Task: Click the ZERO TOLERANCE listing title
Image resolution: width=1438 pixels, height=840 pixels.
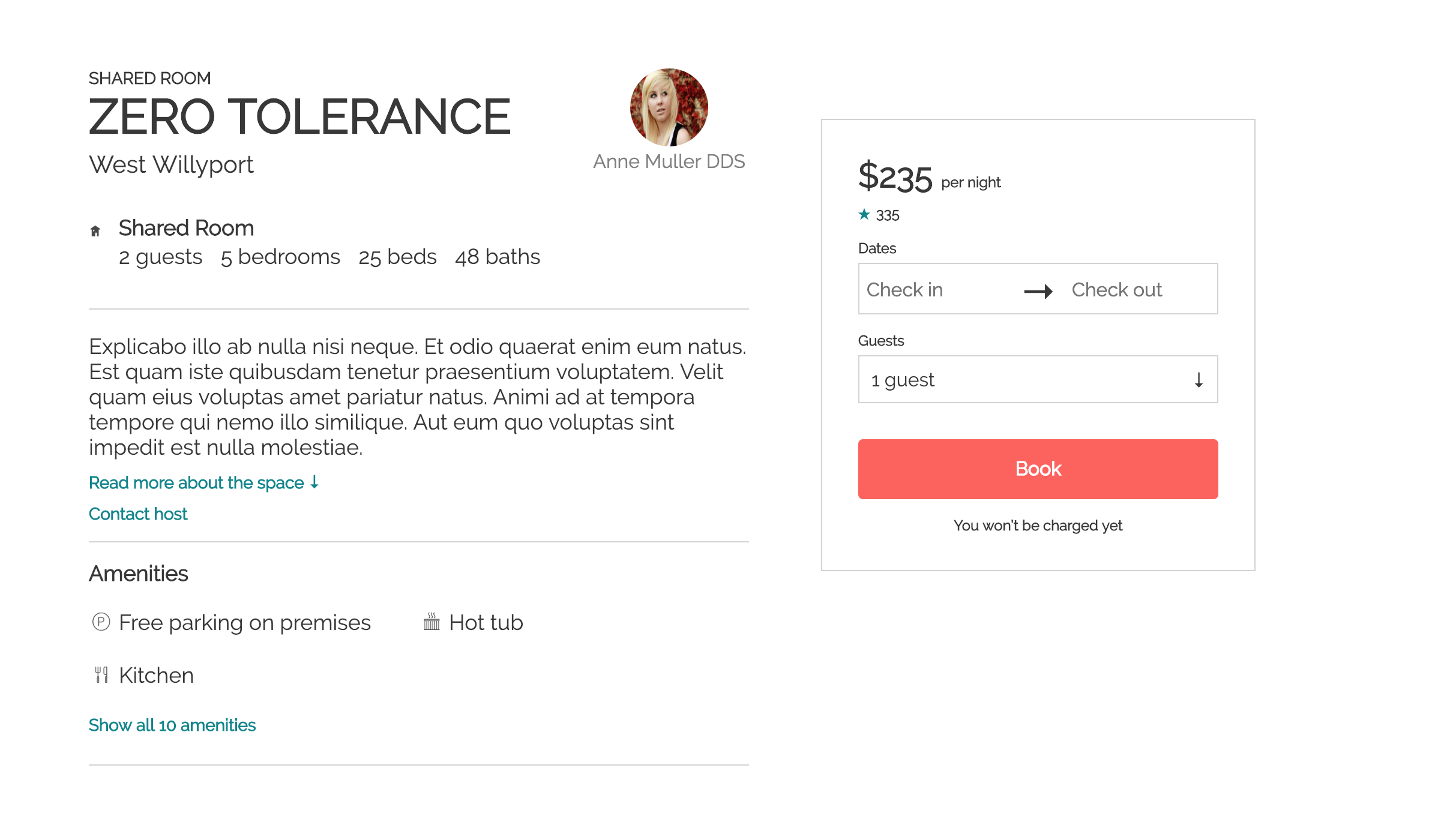Action: coord(299,117)
